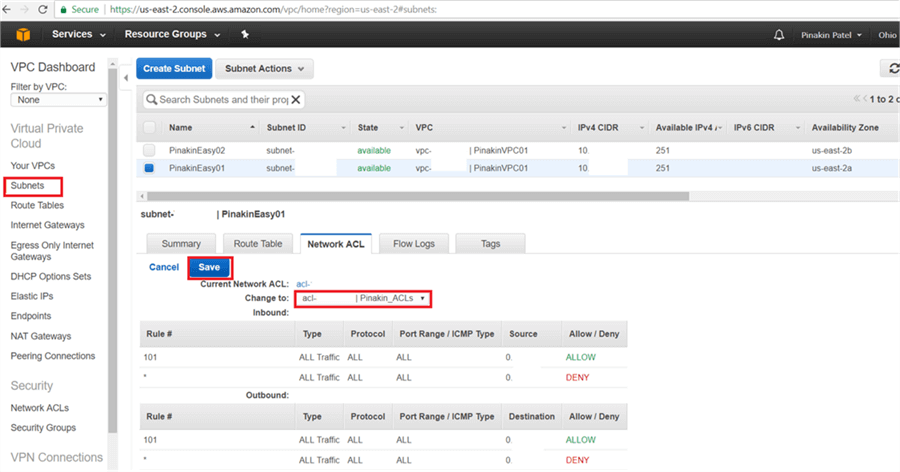Clear the subnet search with X icon
The image size is (900, 472).
click(x=296, y=99)
